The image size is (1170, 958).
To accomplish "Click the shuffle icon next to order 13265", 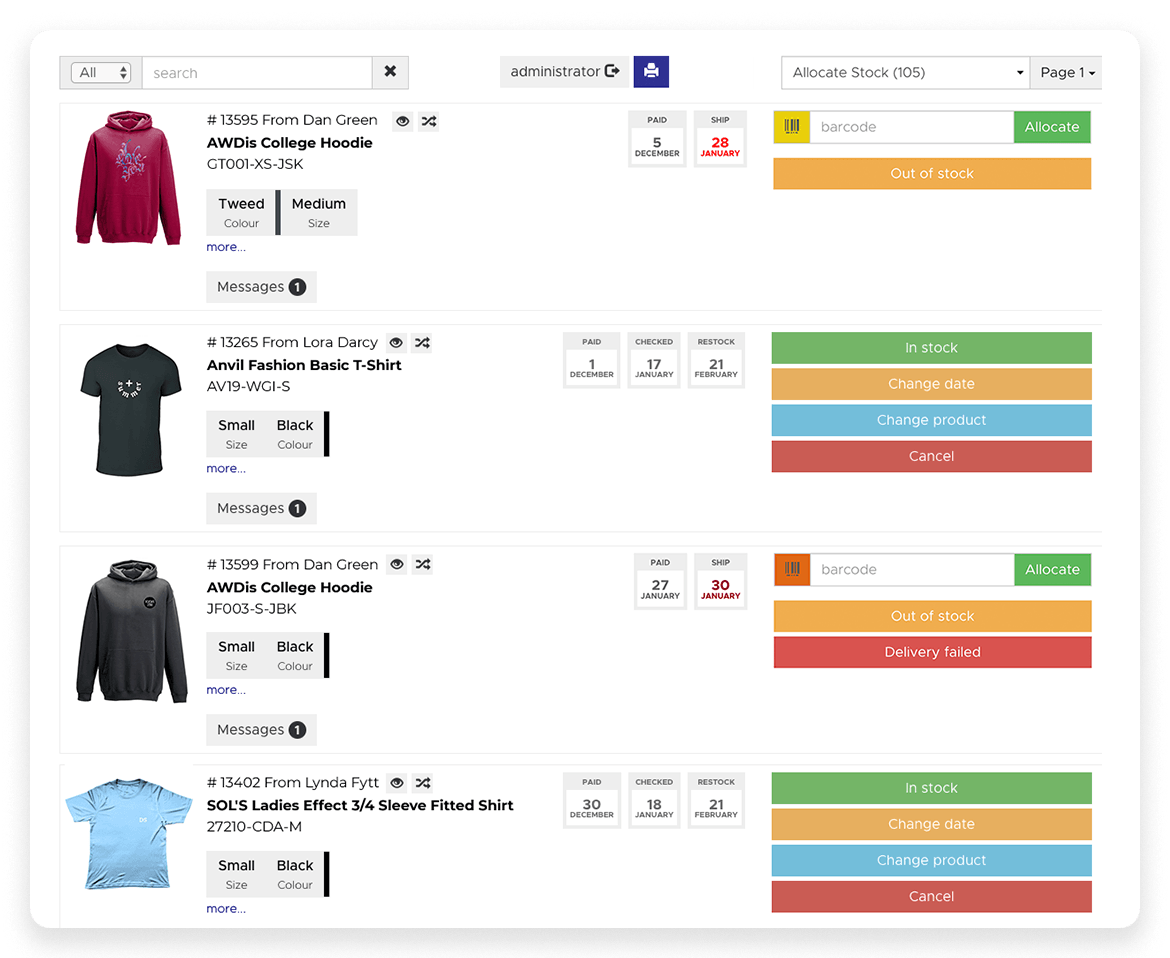I will [421, 342].
